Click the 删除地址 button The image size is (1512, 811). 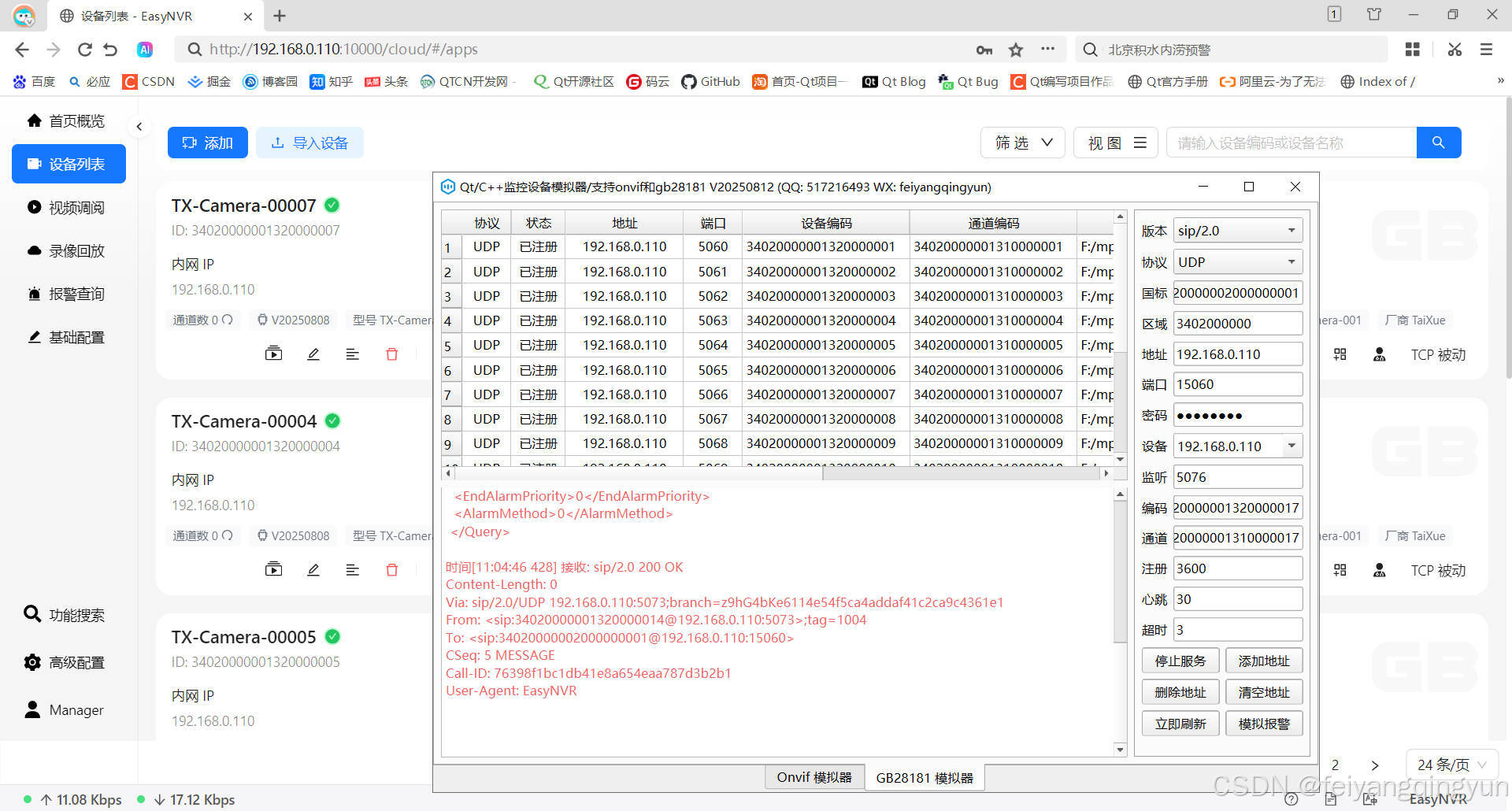1180,692
